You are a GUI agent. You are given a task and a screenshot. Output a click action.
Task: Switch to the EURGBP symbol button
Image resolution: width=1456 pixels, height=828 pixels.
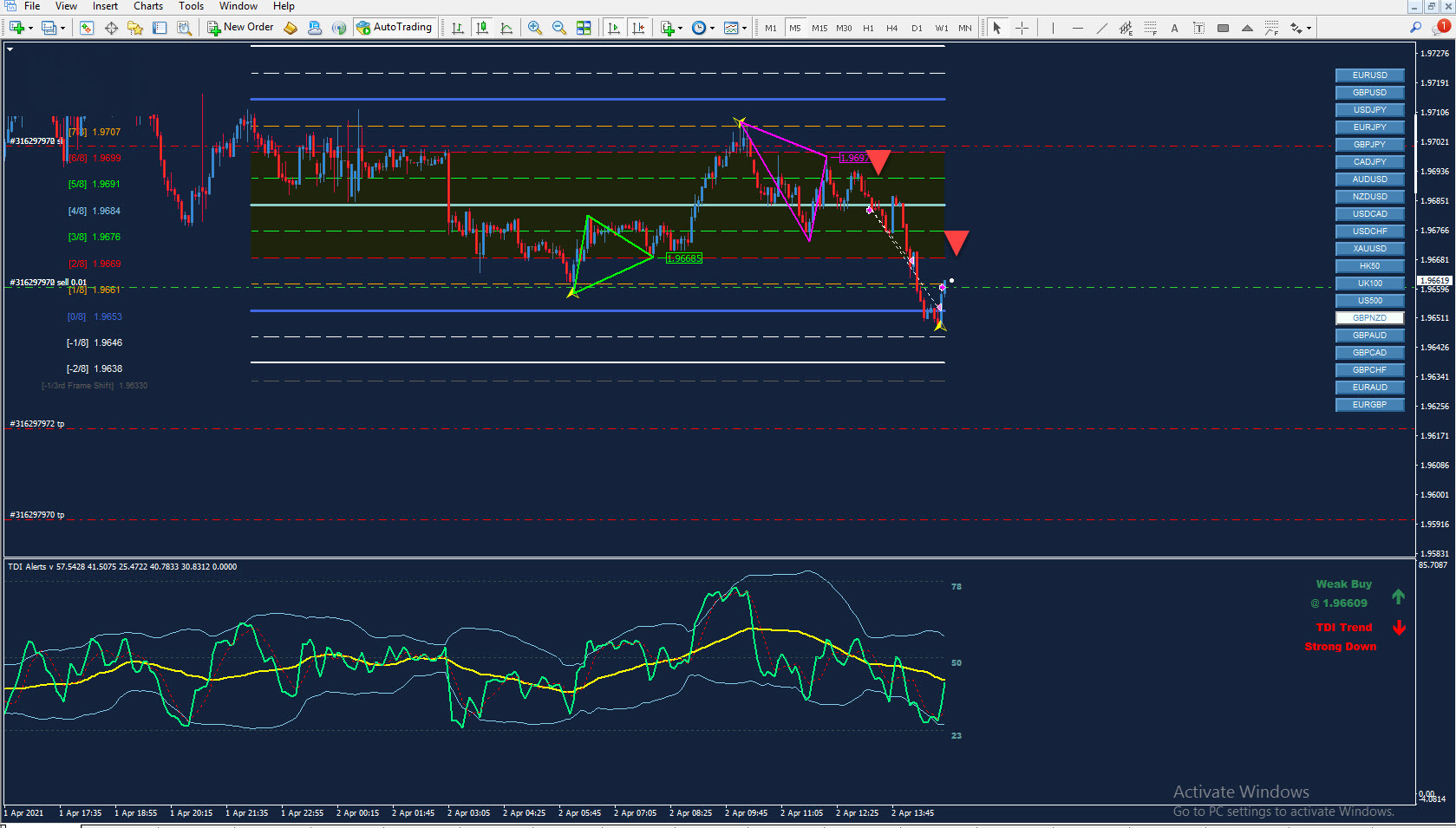(x=1370, y=405)
